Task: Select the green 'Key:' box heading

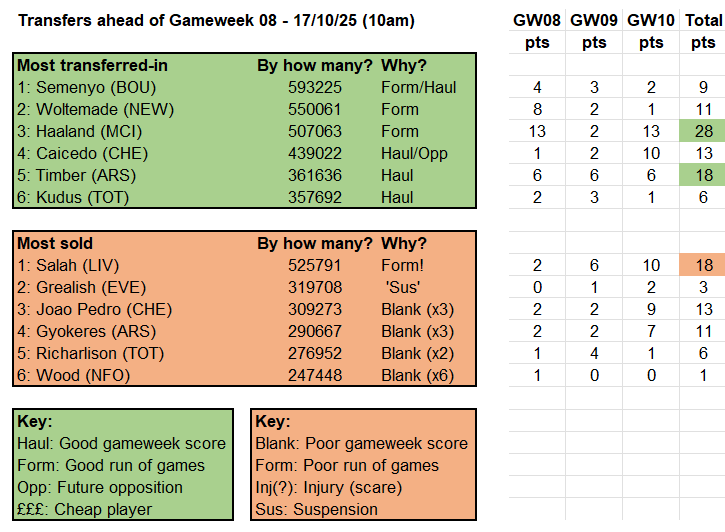Action: tap(36, 421)
